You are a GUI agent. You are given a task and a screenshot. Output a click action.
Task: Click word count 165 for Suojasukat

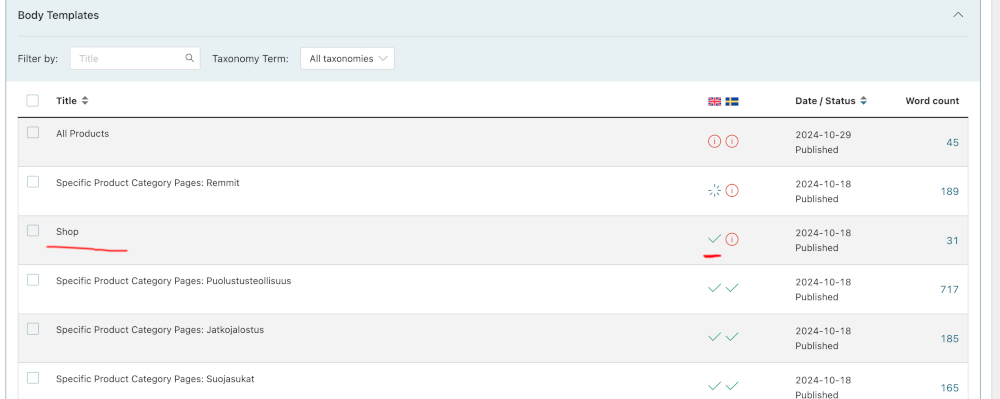tap(950, 388)
